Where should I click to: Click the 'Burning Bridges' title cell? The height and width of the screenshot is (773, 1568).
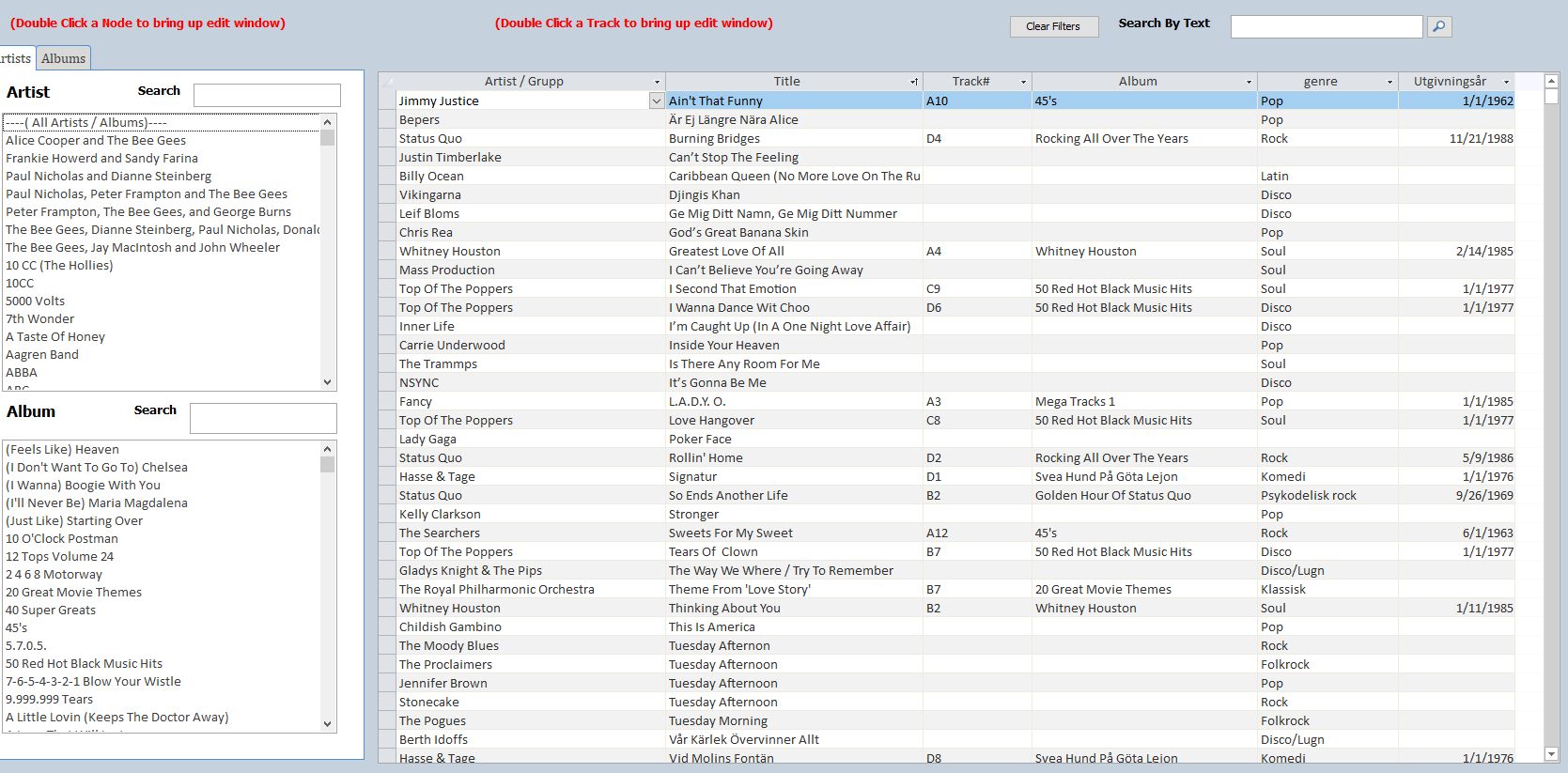[x=794, y=138]
